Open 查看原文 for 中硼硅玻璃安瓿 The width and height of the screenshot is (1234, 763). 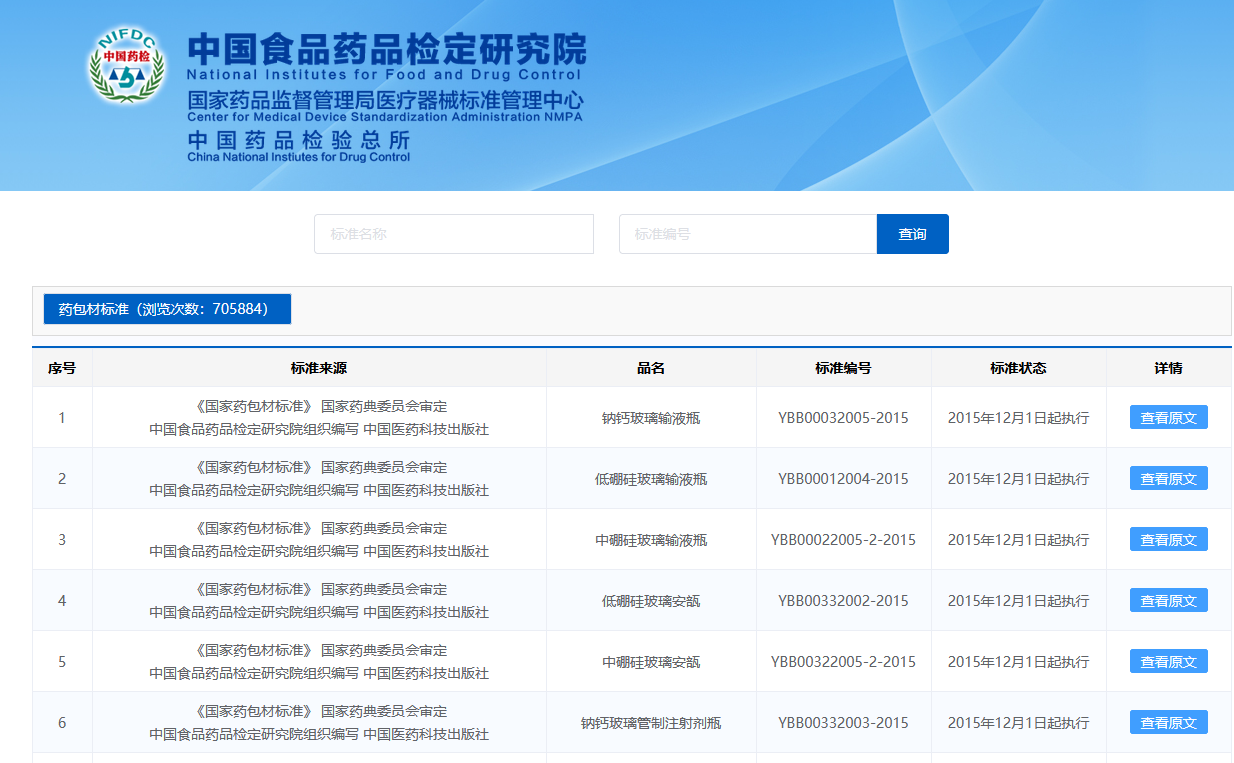[1168, 662]
